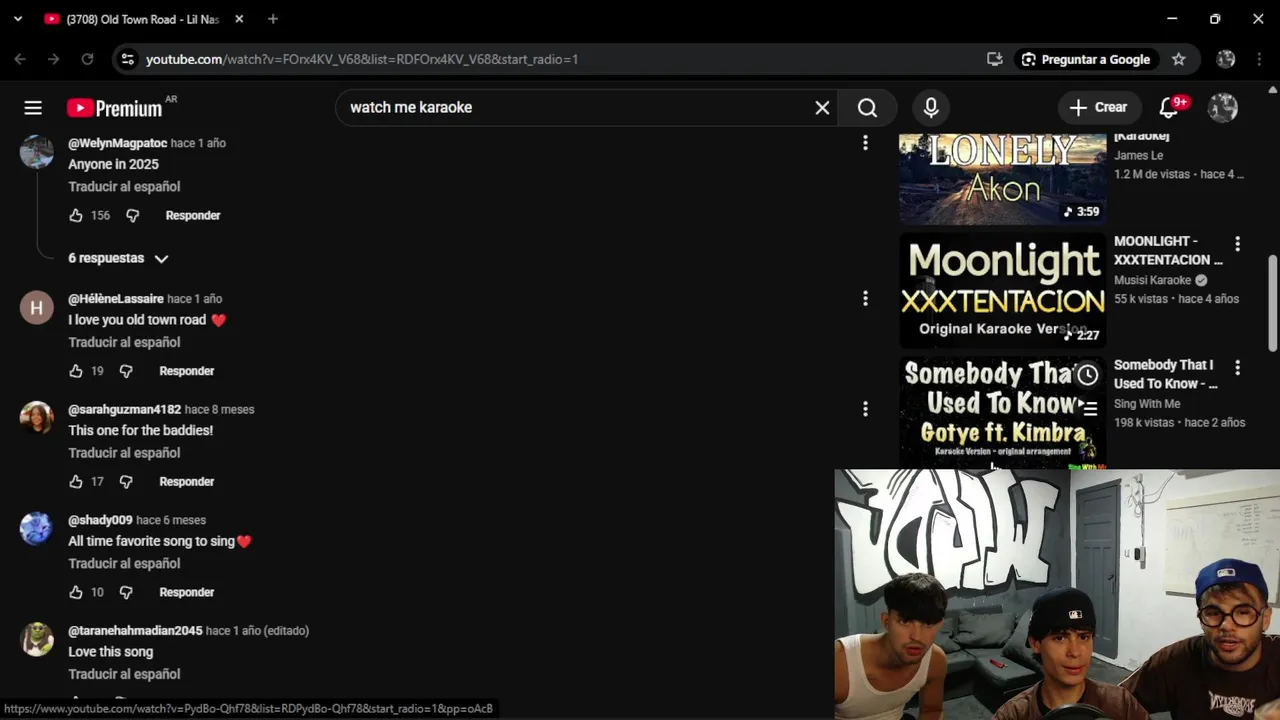Open the Sing With Me channel link
This screenshot has width=1280, height=720.
click(1147, 404)
